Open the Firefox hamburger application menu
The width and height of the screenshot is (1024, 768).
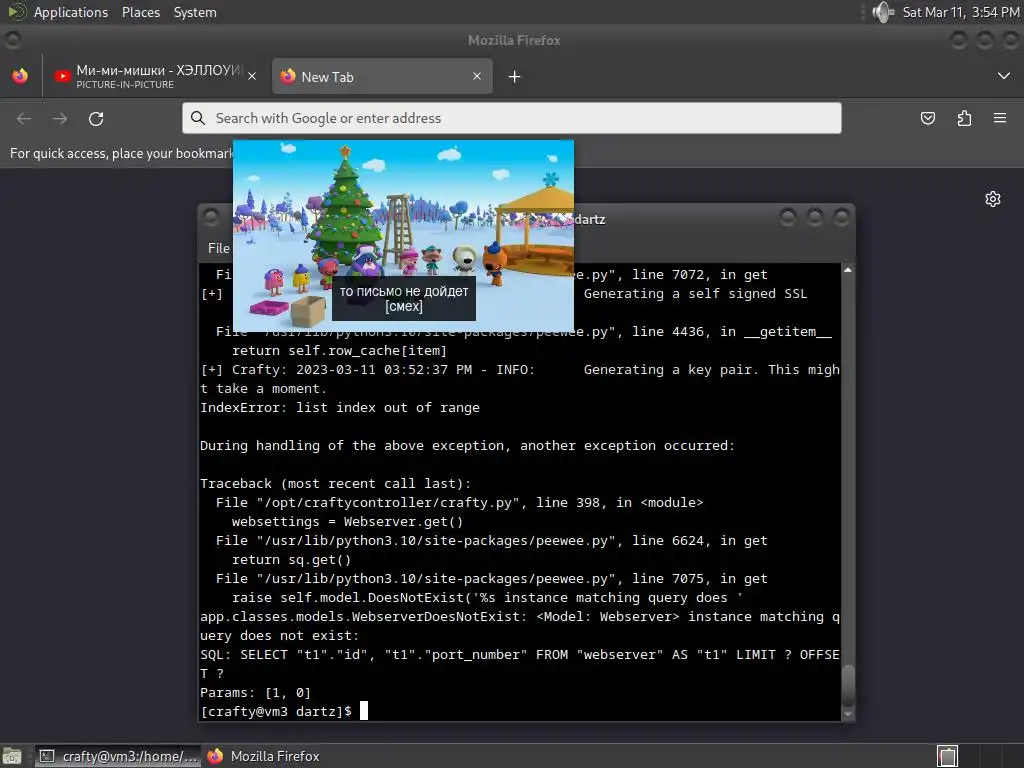coord(1000,118)
